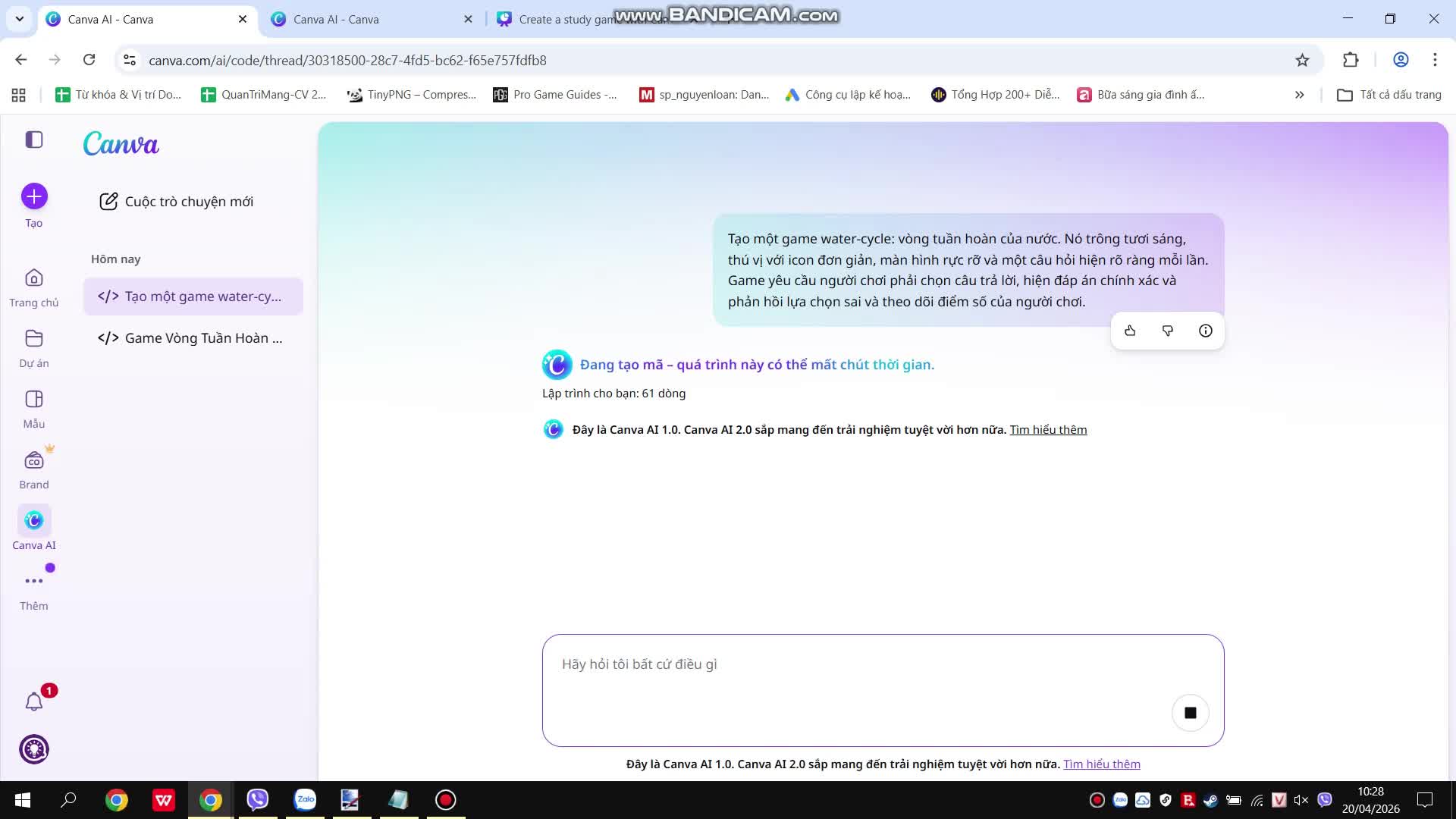
Task: Go back in browser
Action: [x=21, y=60]
